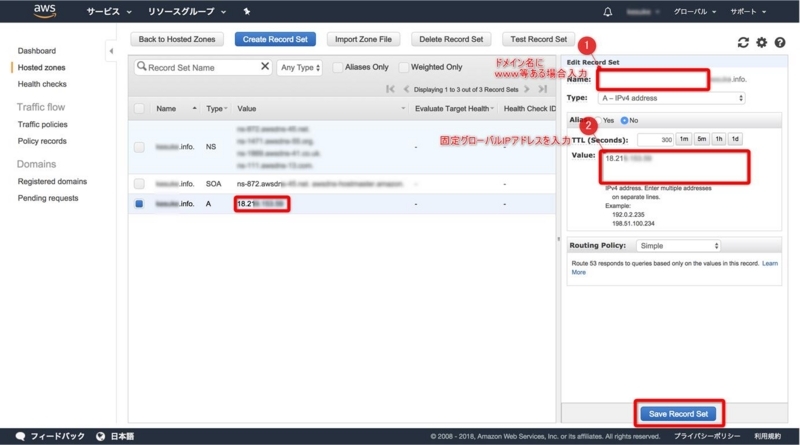
Task: Open the notifications bell
Action: tap(608, 11)
